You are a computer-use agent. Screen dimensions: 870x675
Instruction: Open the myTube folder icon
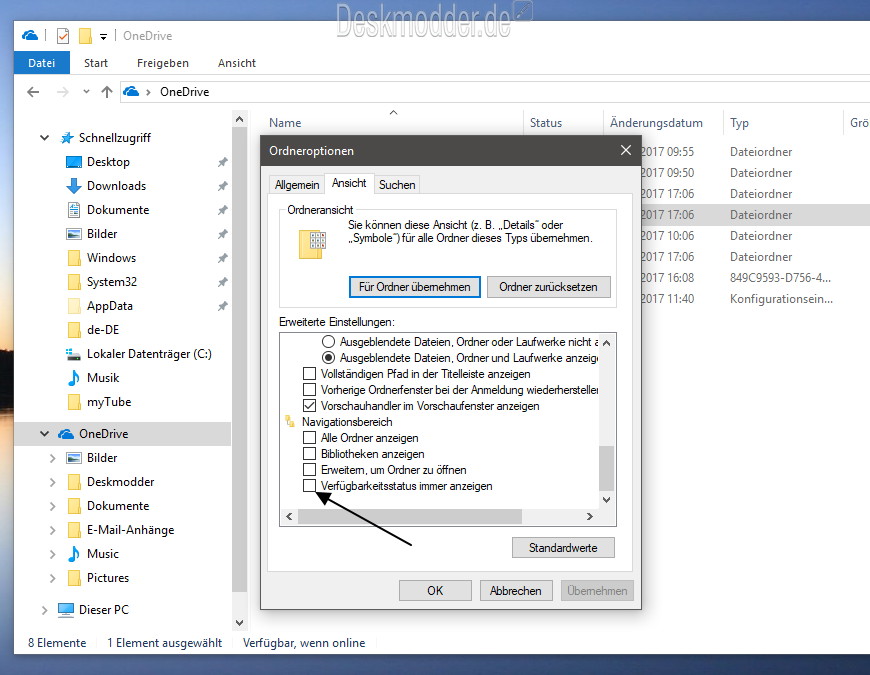click(x=74, y=402)
